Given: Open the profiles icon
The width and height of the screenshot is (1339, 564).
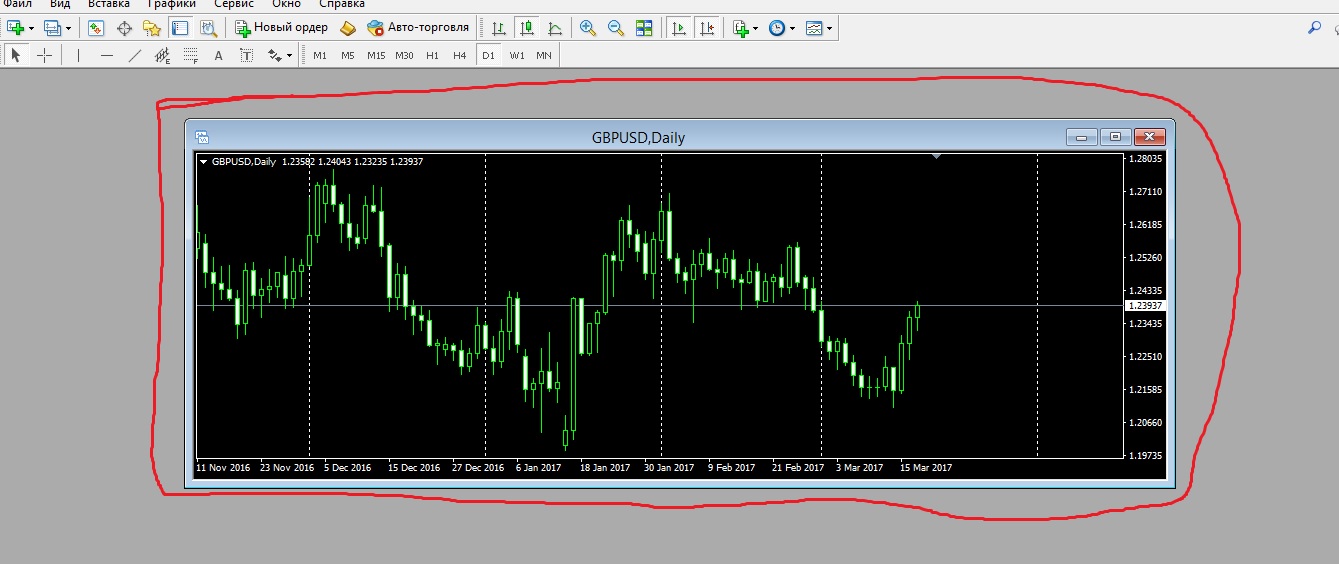Looking at the screenshot, I should (x=52, y=28).
